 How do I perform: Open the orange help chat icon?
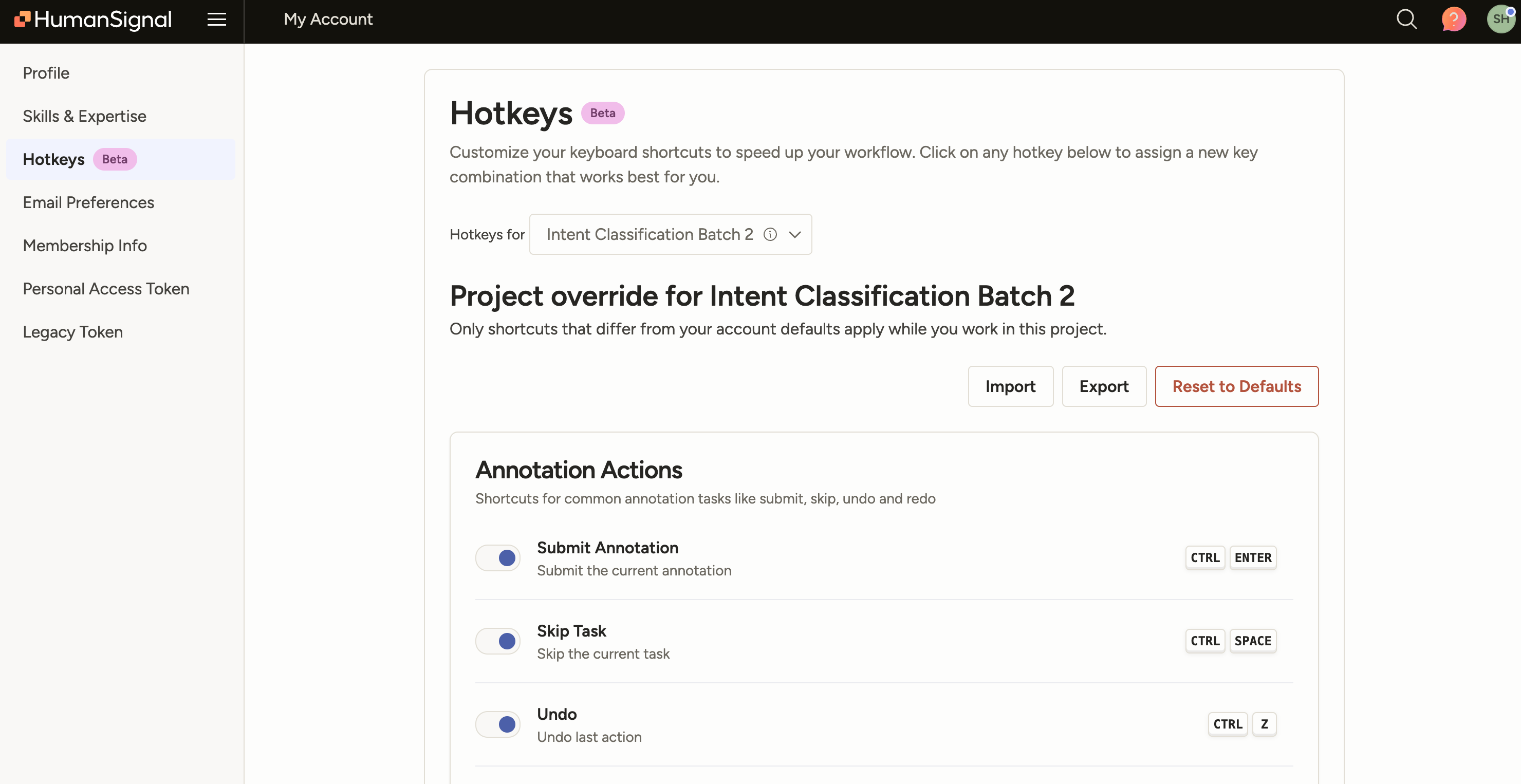[1454, 20]
